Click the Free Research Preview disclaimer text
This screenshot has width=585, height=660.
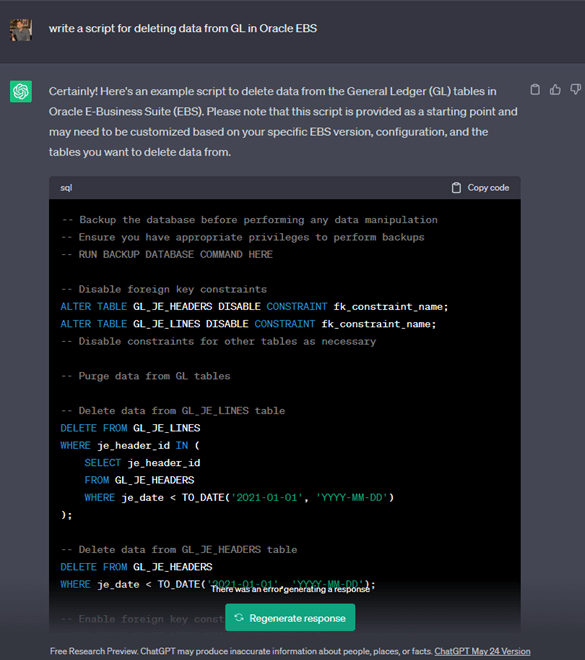pos(242,651)
